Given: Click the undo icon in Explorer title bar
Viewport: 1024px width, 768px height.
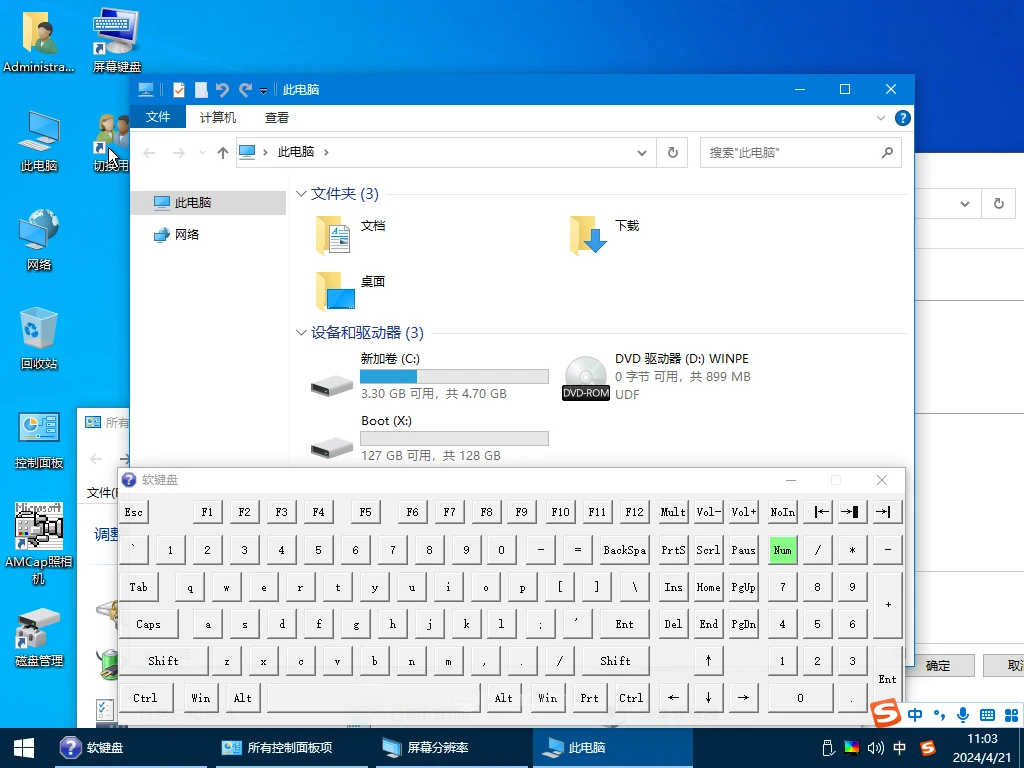Looking at the screenshot, I should 222,90.
